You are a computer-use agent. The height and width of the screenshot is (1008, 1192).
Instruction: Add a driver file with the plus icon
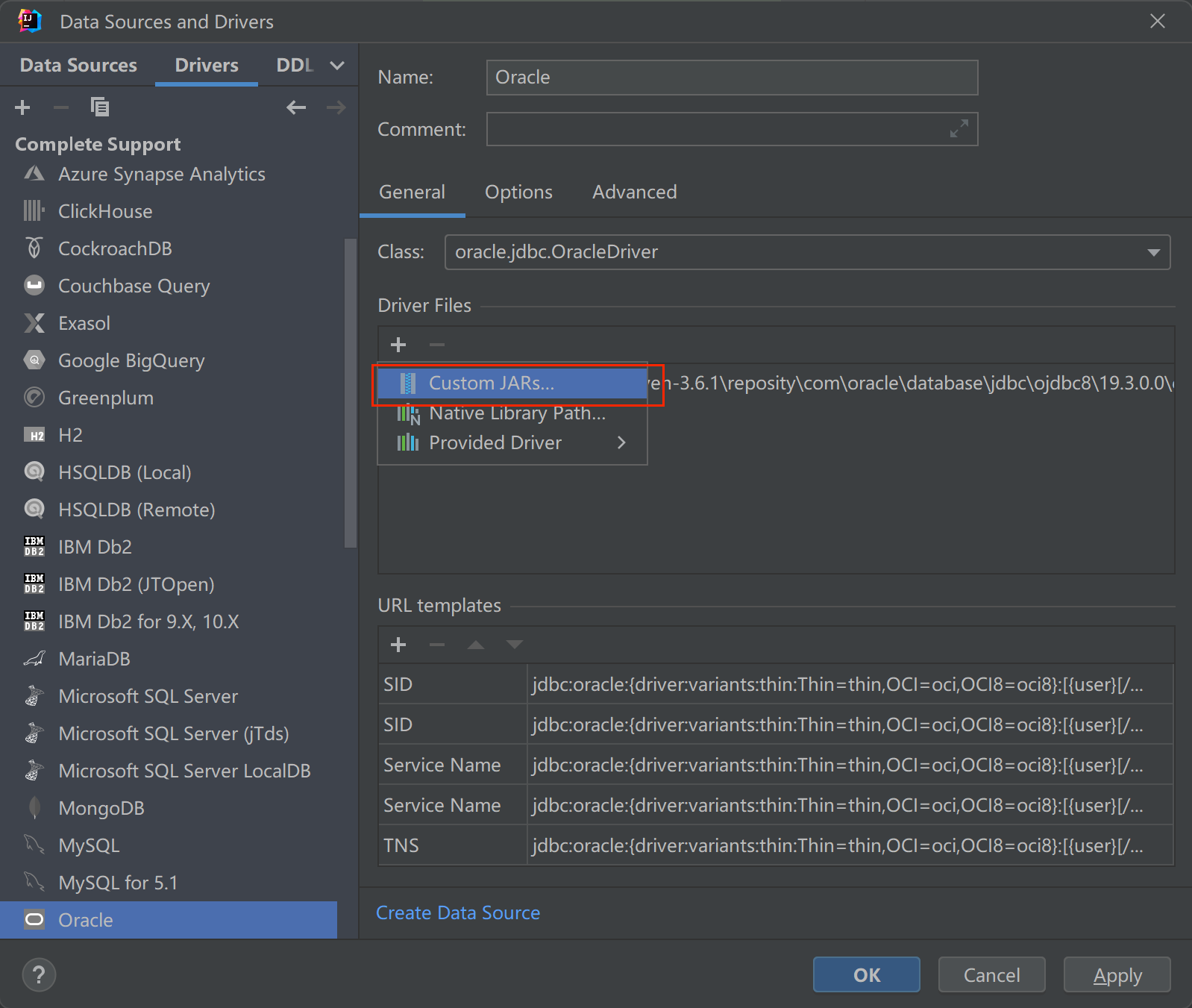(x=398, y=345)
